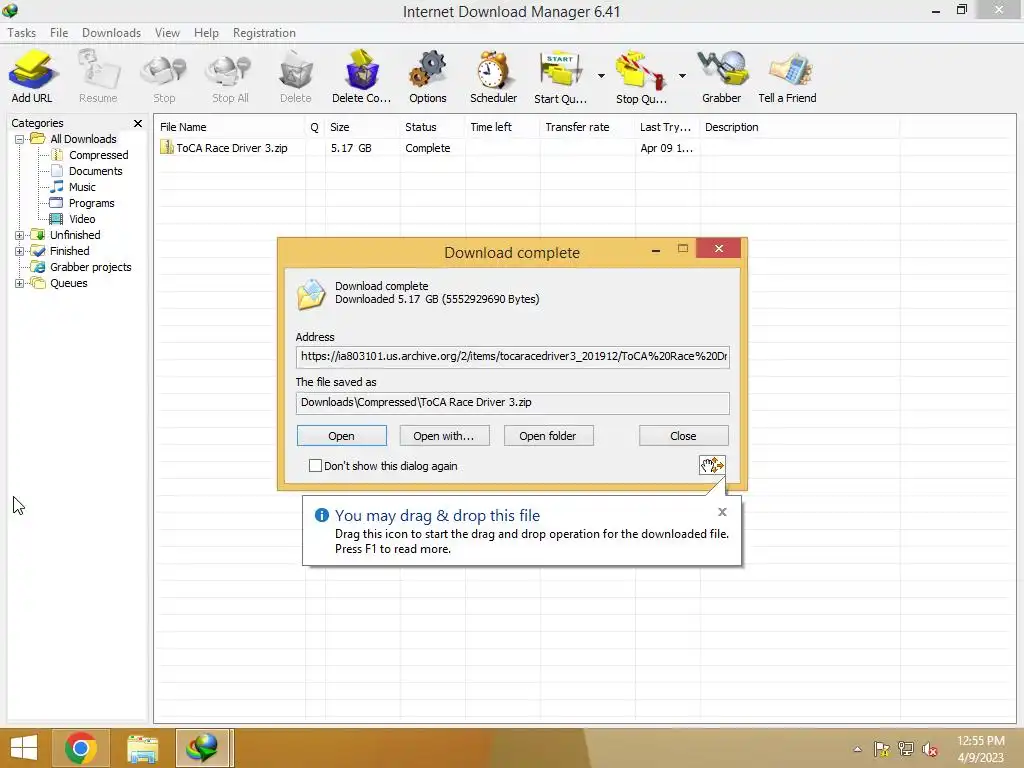Image resolution: width=1024 pixels, height=768 pixels.
Task: Select the Documents category
Action: pyautogui.click(x=95, y=171)
